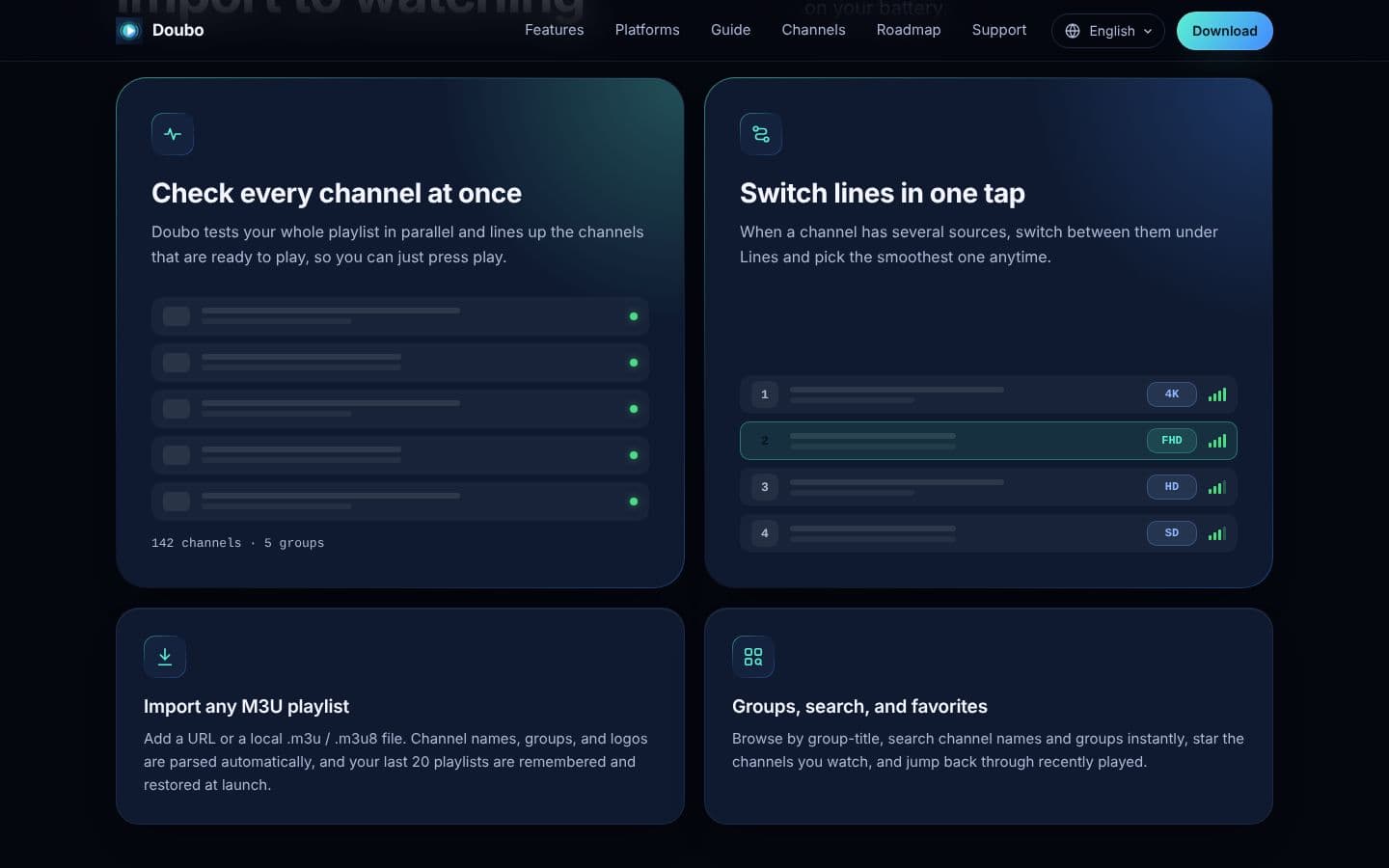This screenshot has width=1389, height=868.
Task: Select line 1 with 4K quality
Action: point(989,394)
